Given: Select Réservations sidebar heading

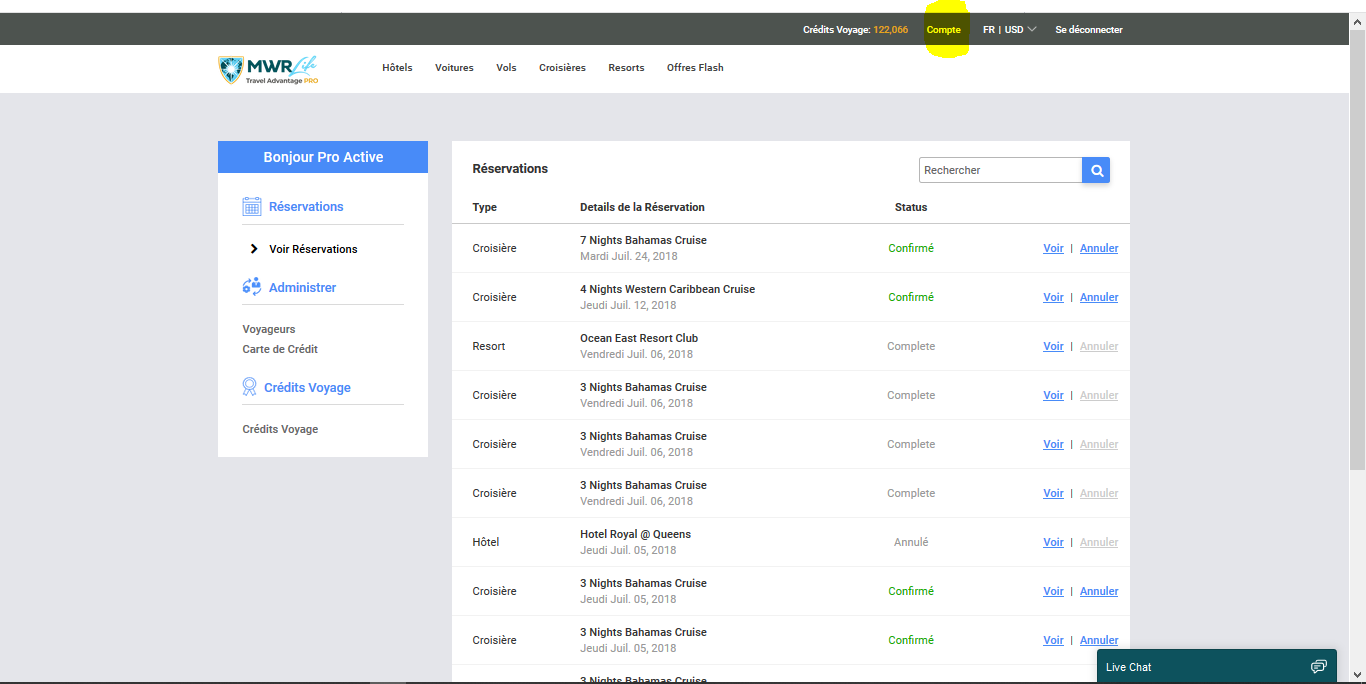Looking at the screenshot, I should pyautogui.click(x=306, y=207).
